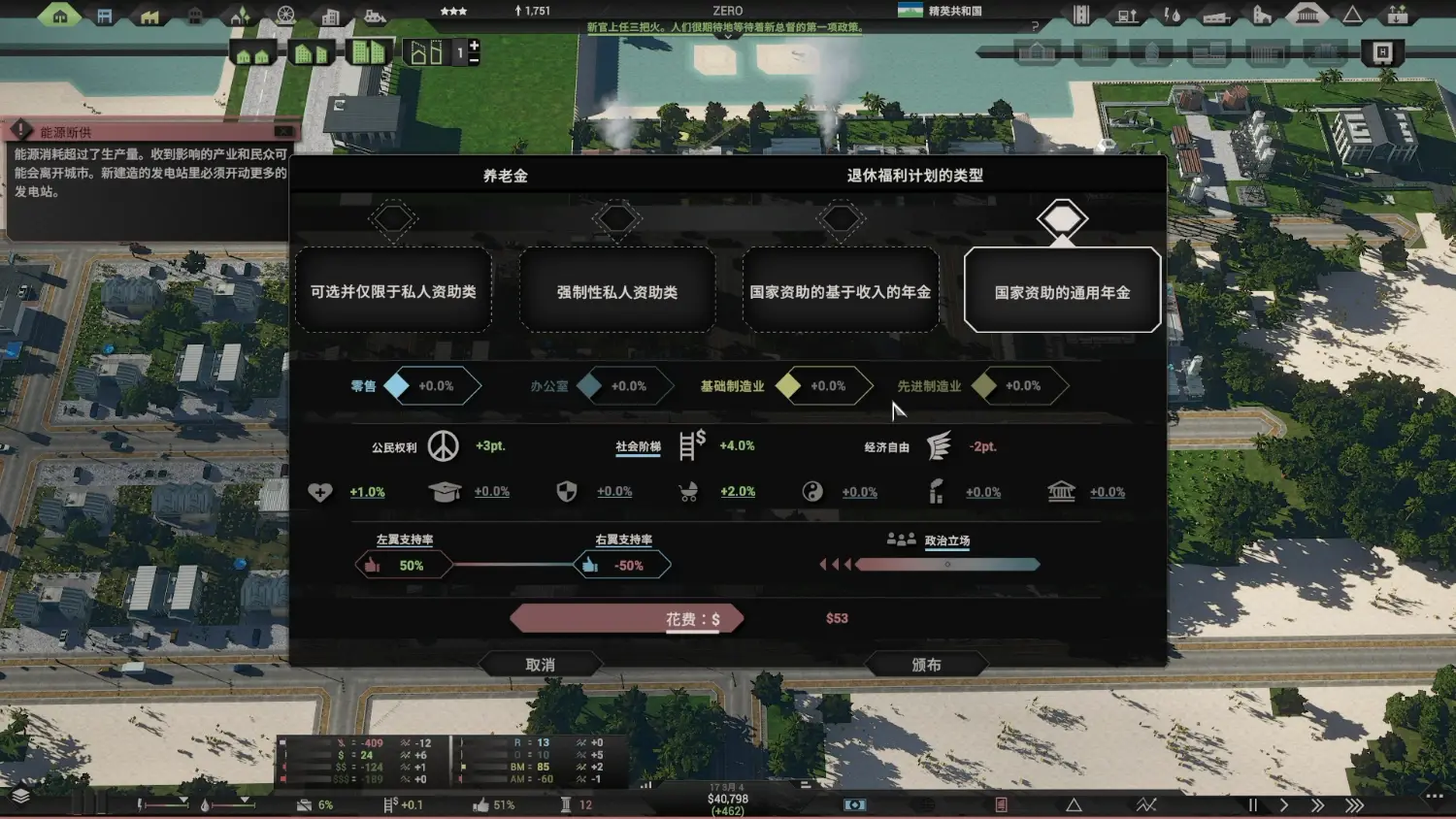Viewport: 1456px width, 819px height.
Task: Click the 取消 cancel button
Action: click(x=540, y=665)
